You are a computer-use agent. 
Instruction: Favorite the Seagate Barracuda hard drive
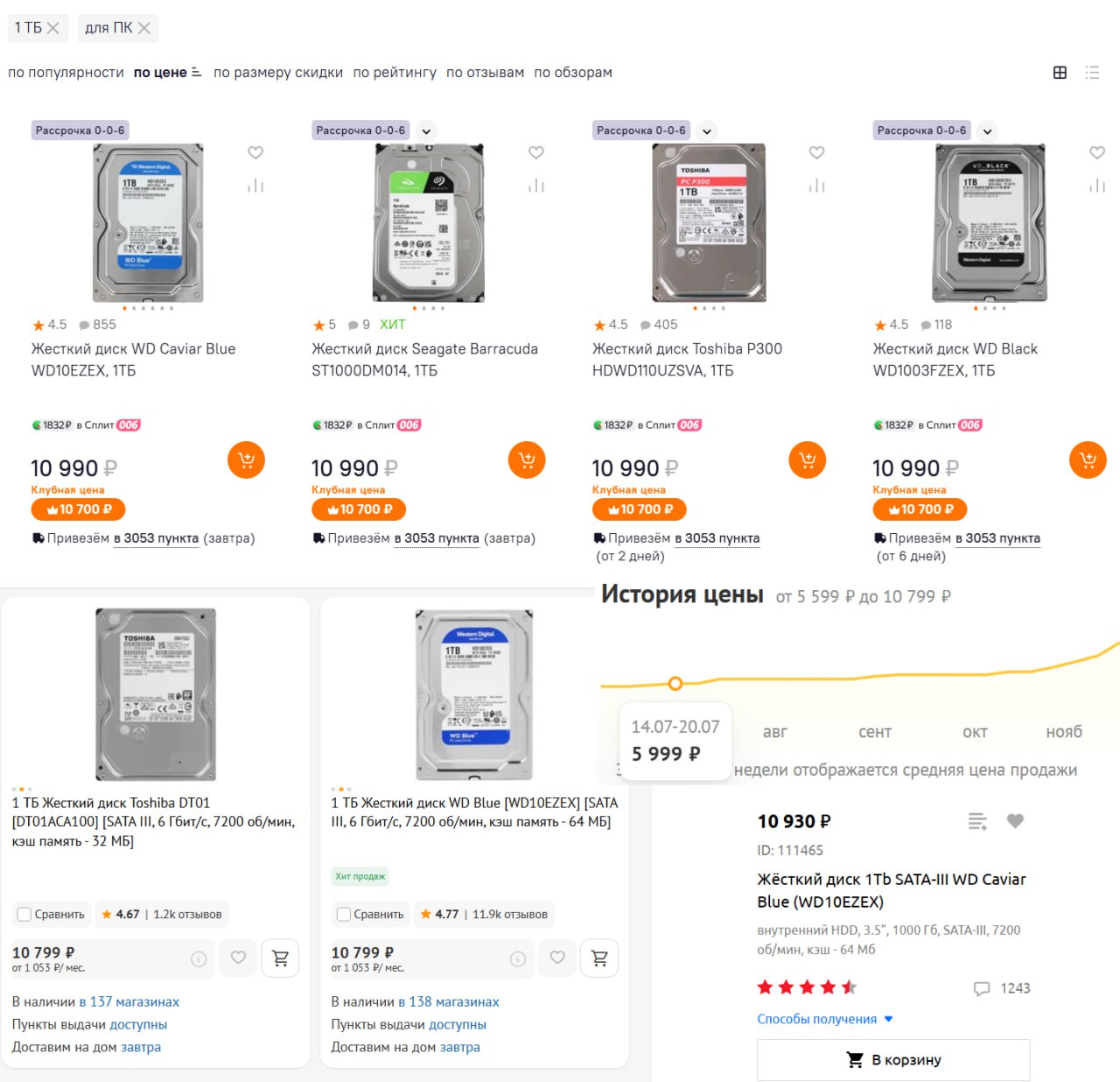pyautogui.click(x=536, y=152)
